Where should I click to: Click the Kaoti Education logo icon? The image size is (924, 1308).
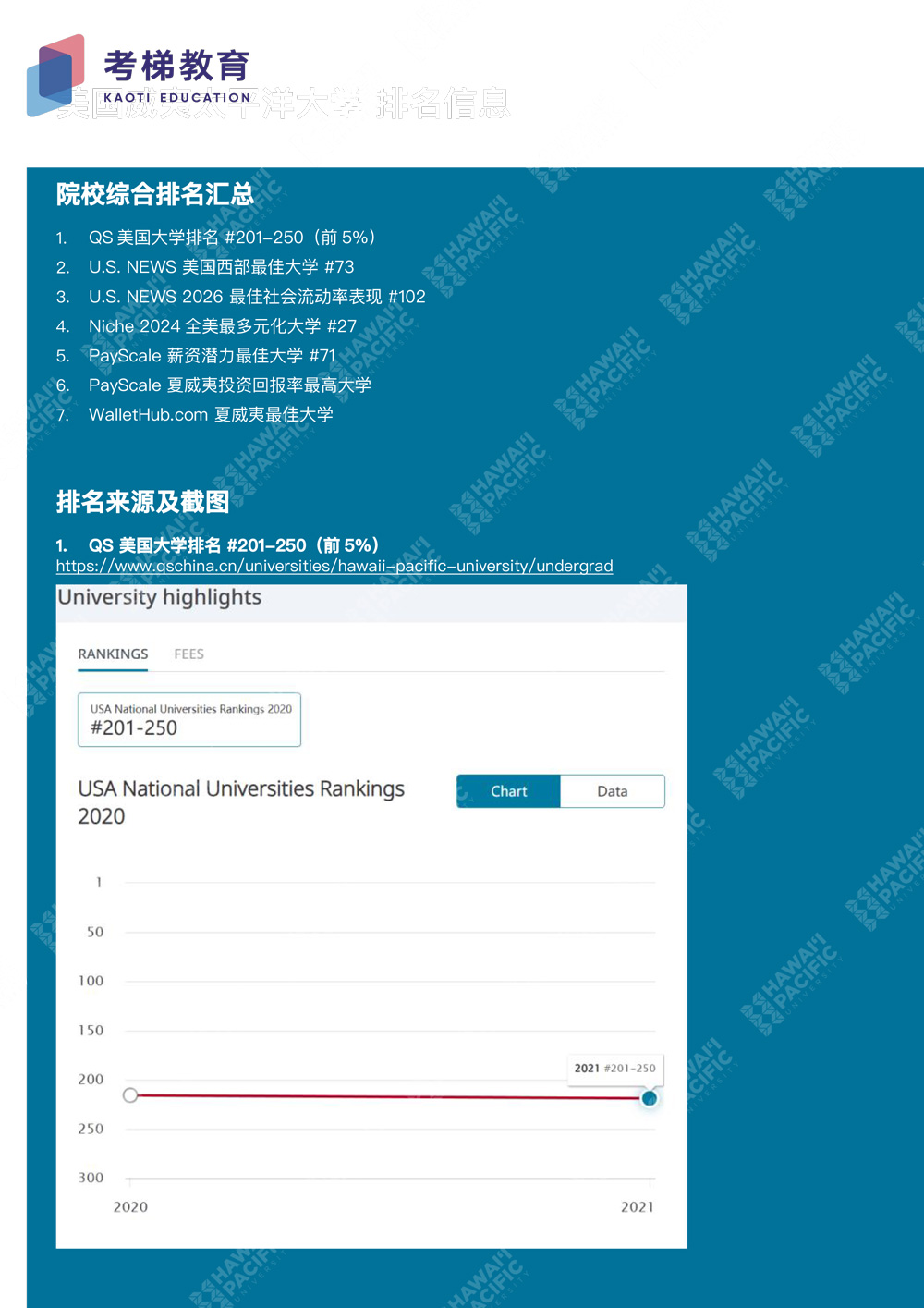click(56, 75)
